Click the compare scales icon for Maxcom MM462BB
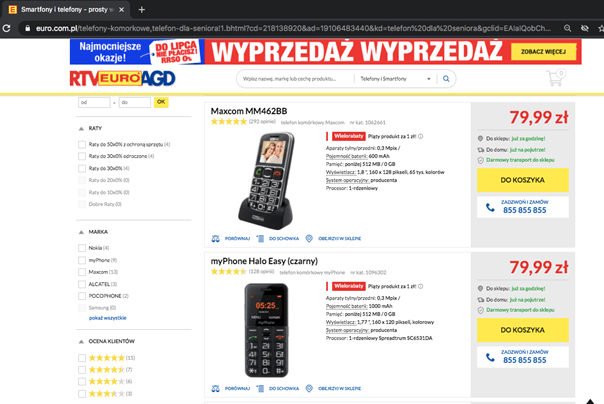This screenshot has height=404, width=604. point(215,239)
